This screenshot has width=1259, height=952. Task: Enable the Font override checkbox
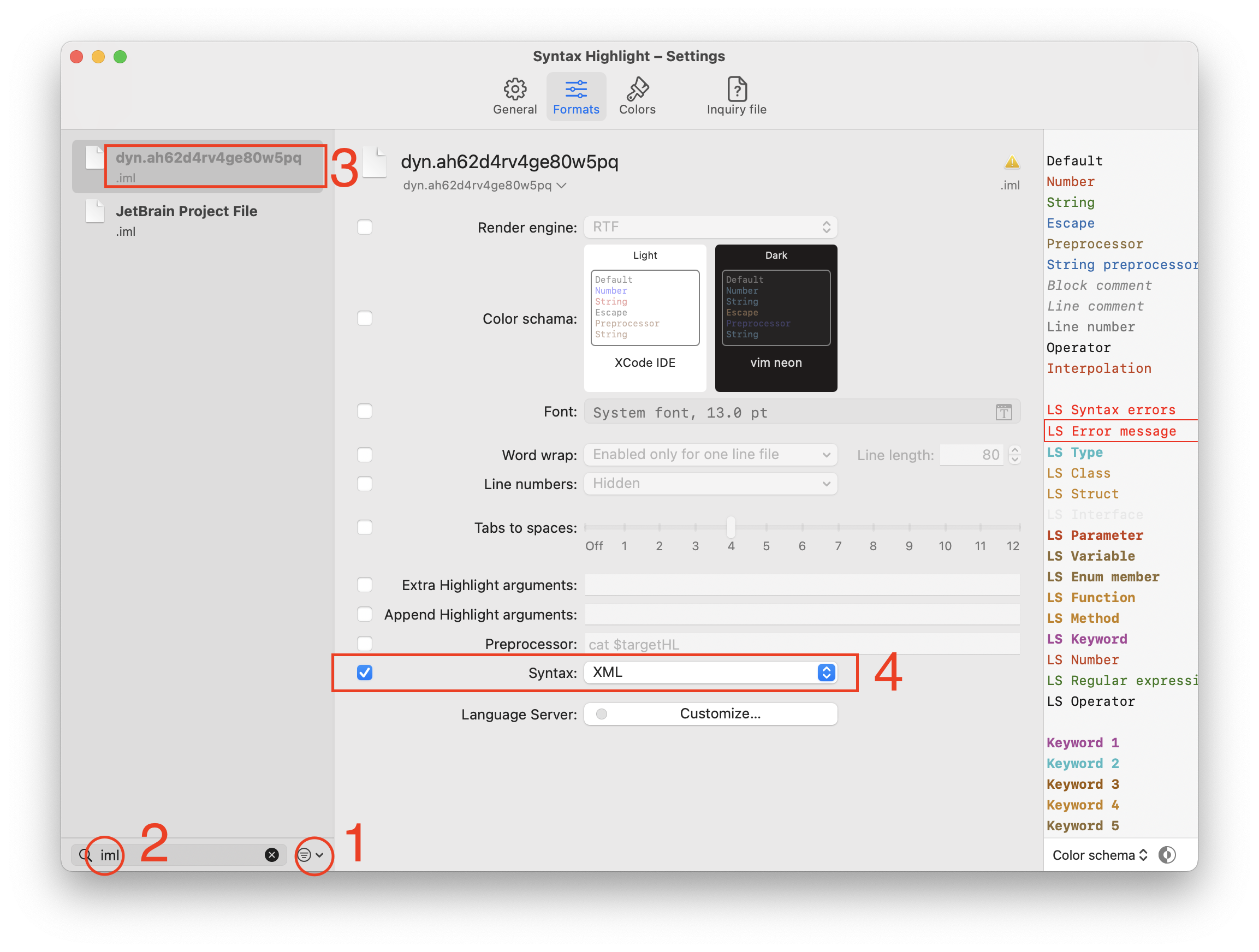tap(365, 411)
